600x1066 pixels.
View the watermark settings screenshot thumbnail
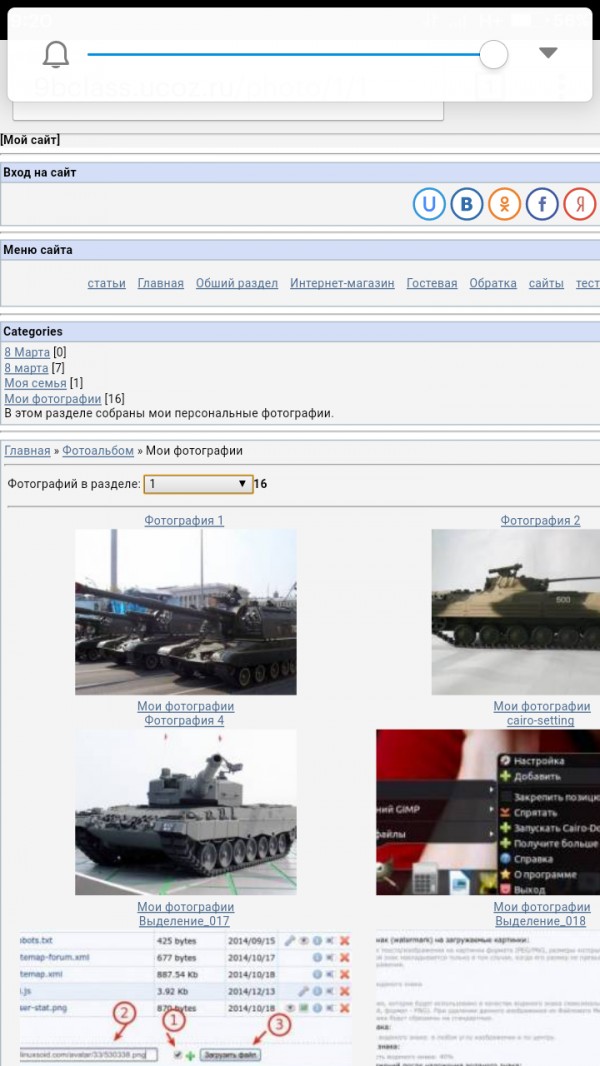pyautogui.click(x=488, y=998)
